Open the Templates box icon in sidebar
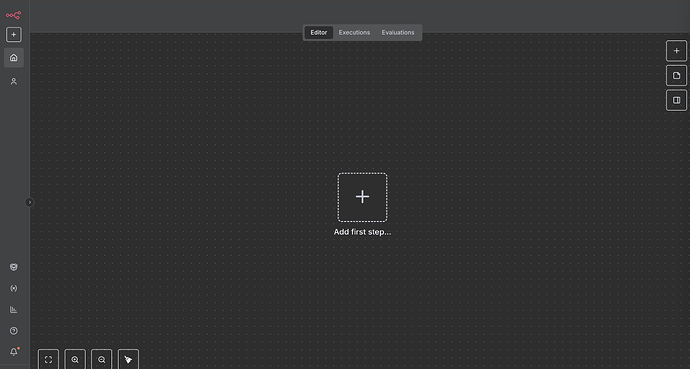The image size is (690, 369). point(14,267)
